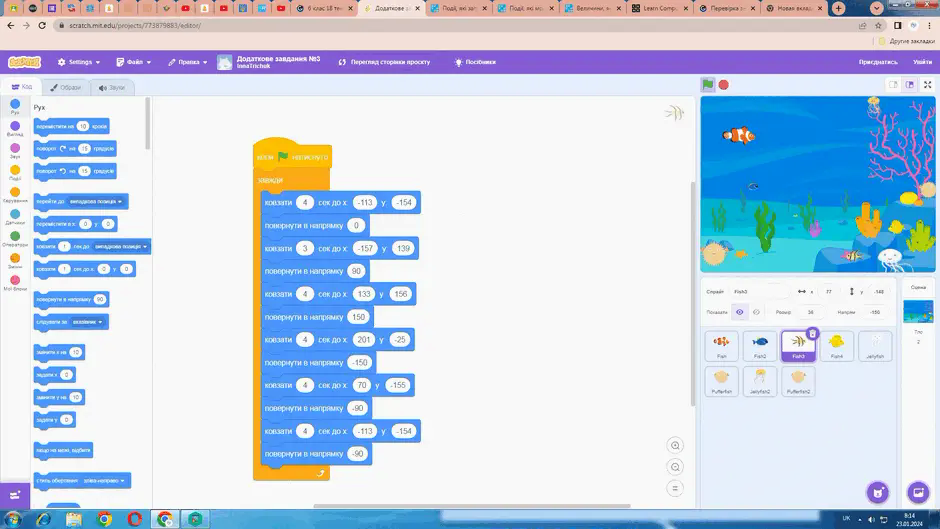Open the add extension button
The width and height of the screenshot is (940, 529).
click(15, 495)
